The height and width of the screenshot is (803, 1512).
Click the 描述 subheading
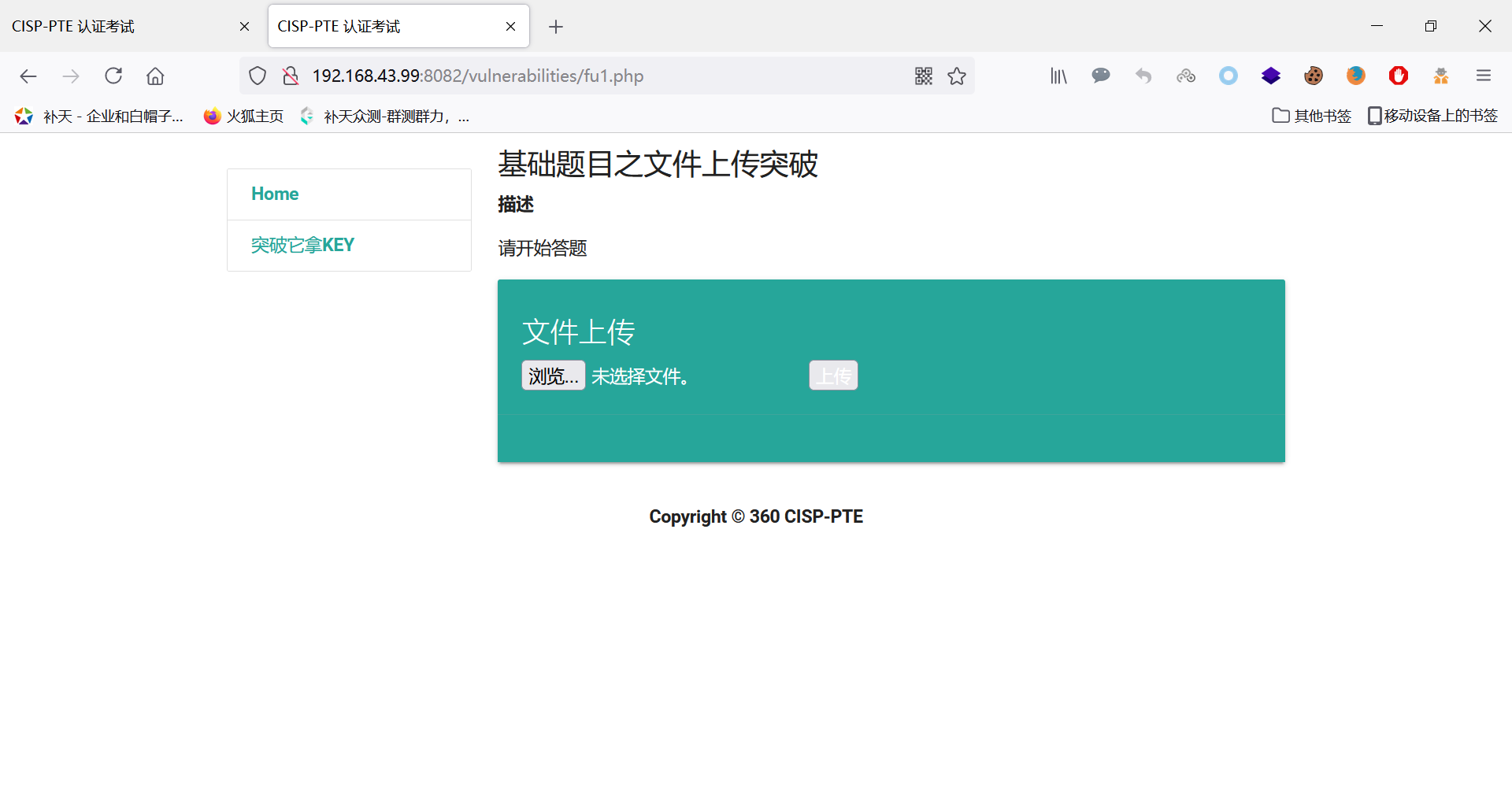pos(516,204)
